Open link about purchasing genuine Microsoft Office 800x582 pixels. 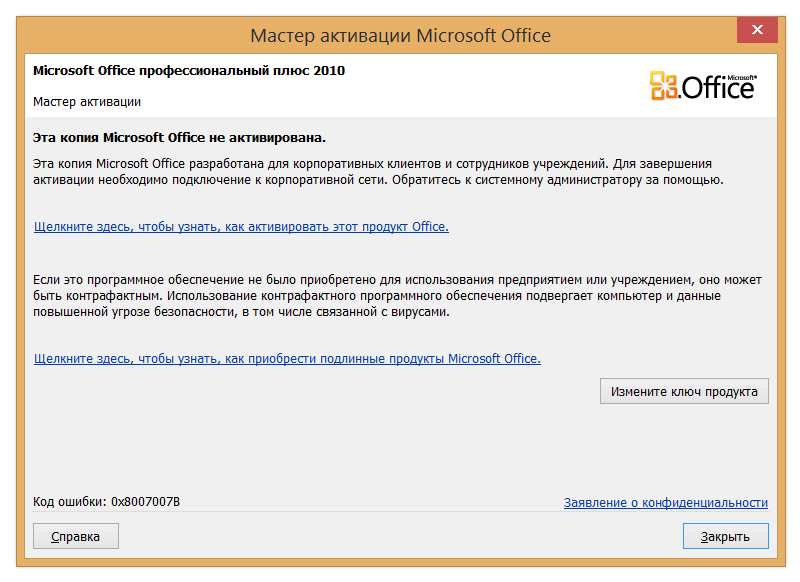coord(287,359)
